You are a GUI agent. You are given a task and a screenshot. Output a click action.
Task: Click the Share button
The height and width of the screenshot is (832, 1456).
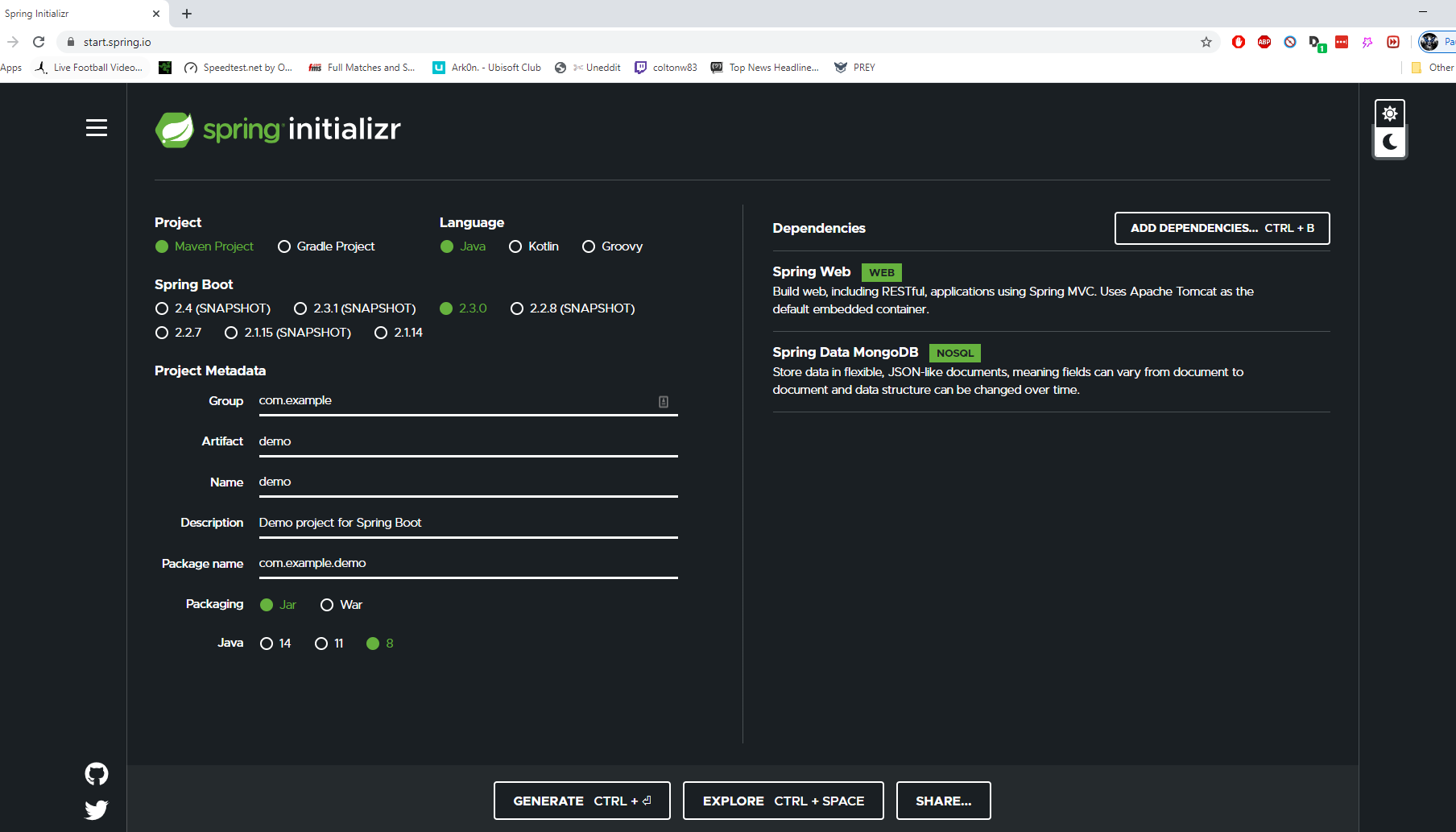coord(943,801)
